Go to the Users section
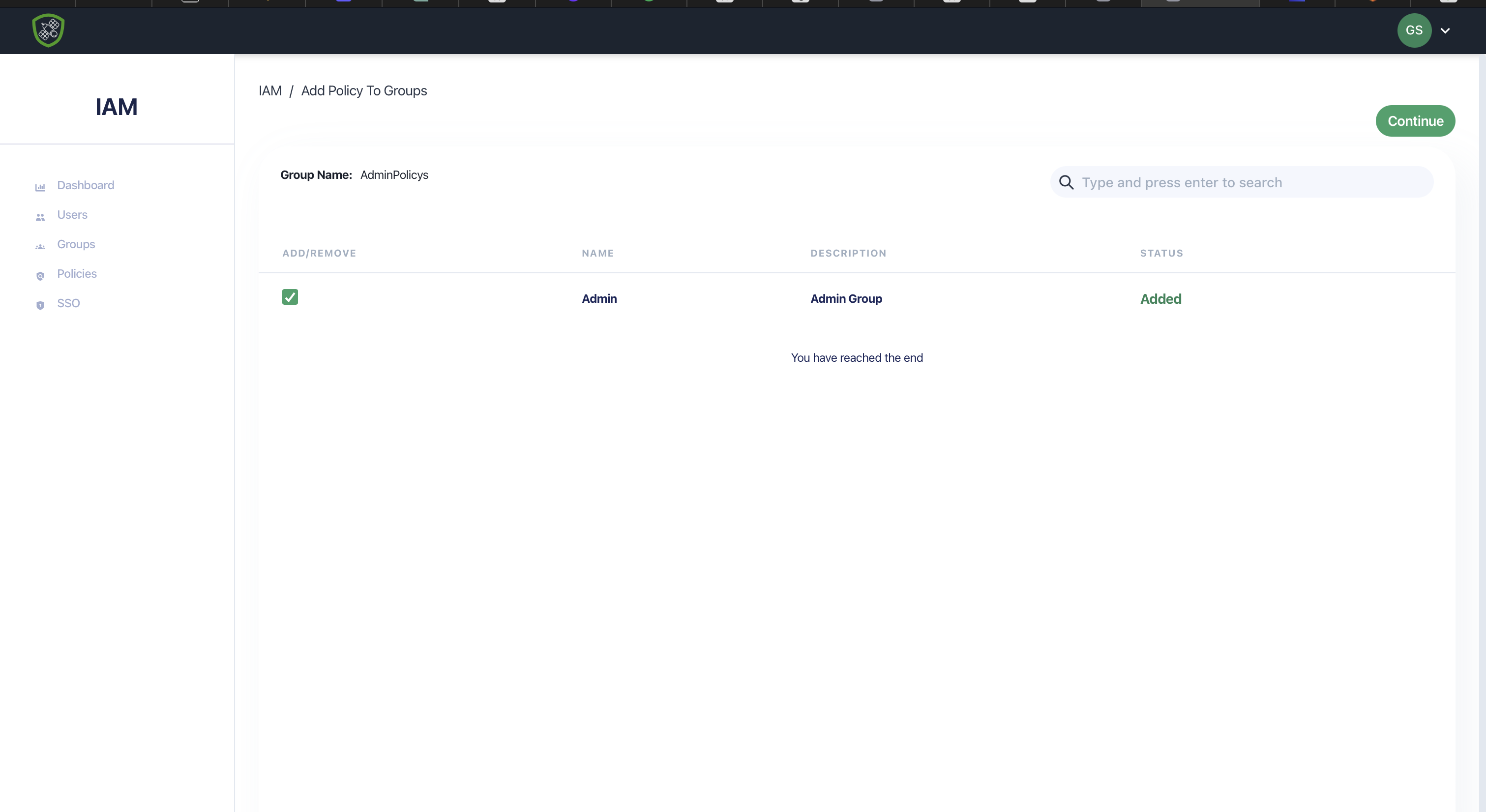Image resolution: width=1486 pixels, height=812 pixels. [x=72, y=214]
